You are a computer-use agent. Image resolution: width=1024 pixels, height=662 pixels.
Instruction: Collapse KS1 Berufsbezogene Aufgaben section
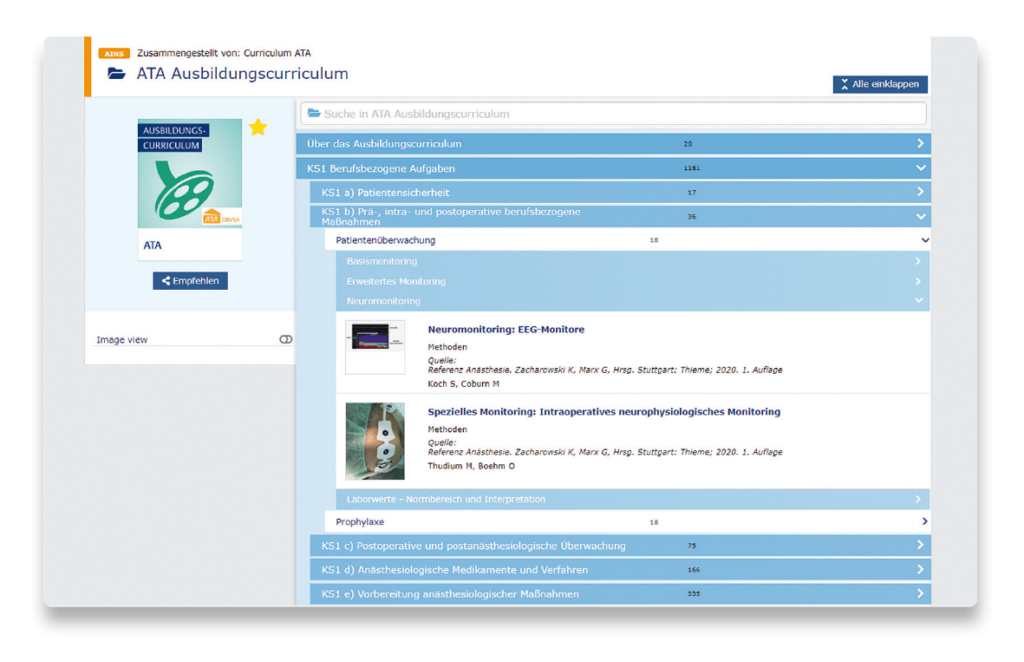coord(613,169)
